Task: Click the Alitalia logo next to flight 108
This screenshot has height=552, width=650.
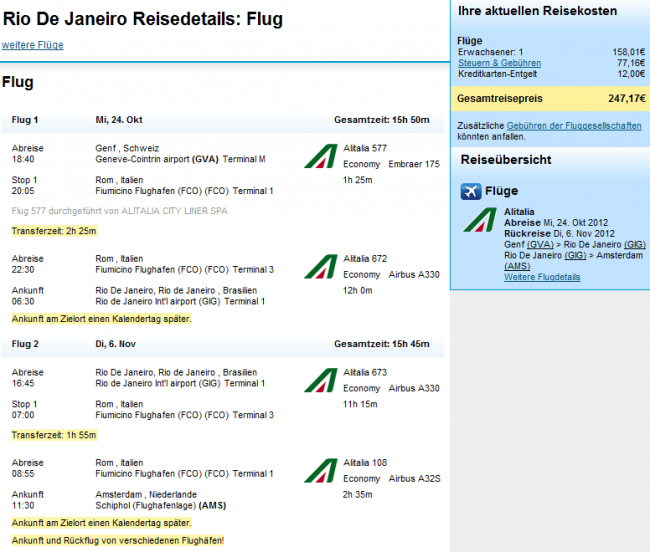Action: pyautogui.click(x=321, y=470)
